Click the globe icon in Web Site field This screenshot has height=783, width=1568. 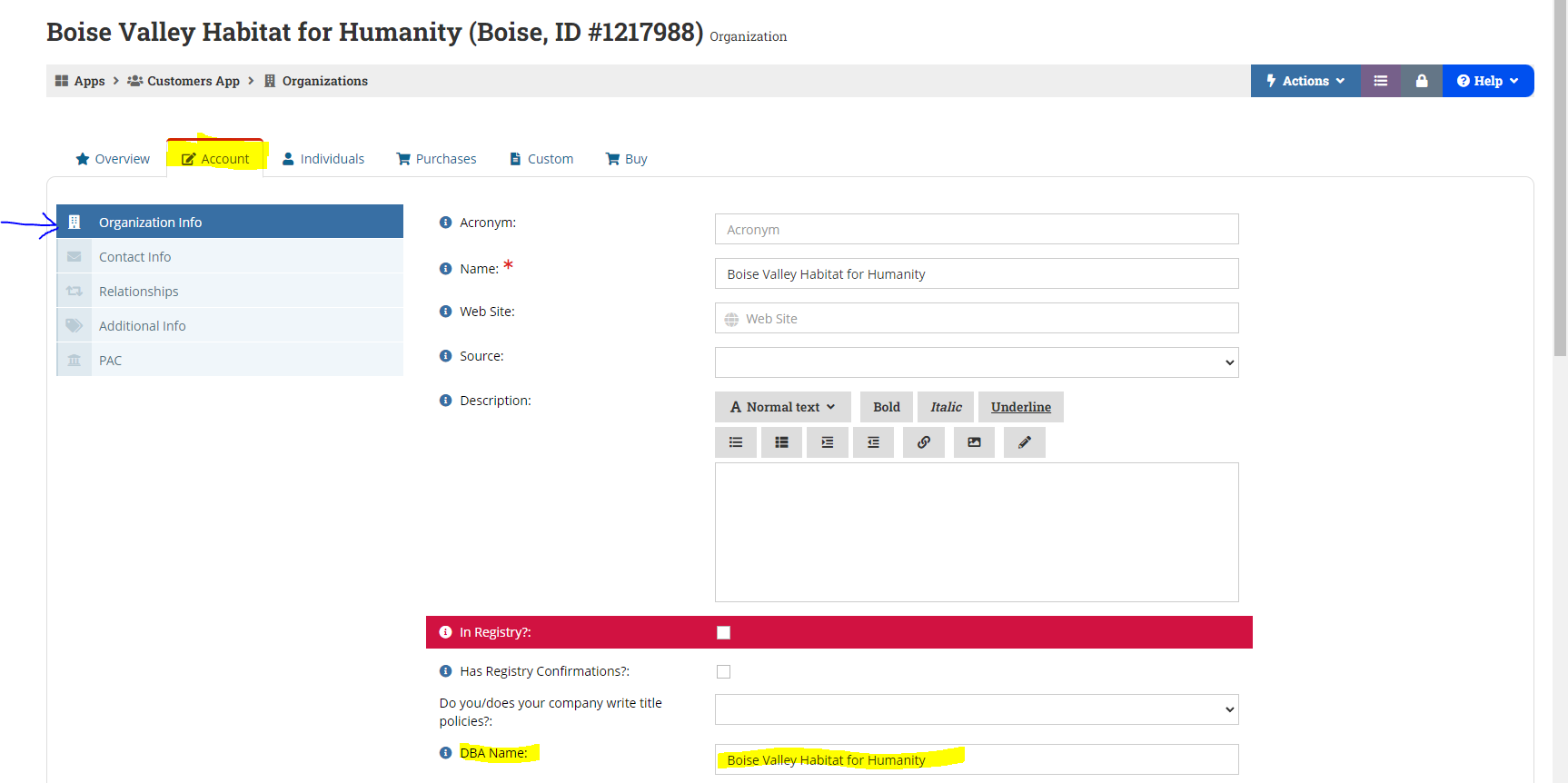(x=731, y=319)
